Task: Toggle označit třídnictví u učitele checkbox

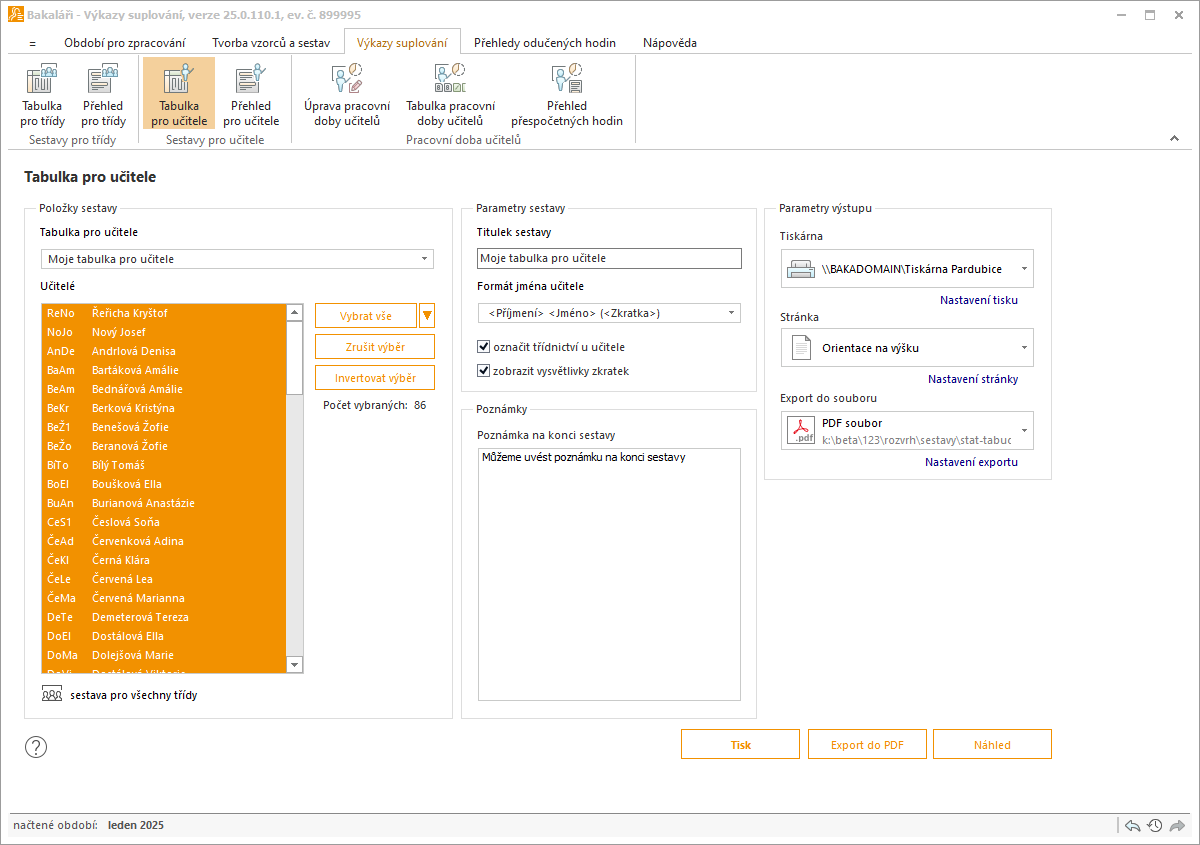Action: click(x=484, y=347)
